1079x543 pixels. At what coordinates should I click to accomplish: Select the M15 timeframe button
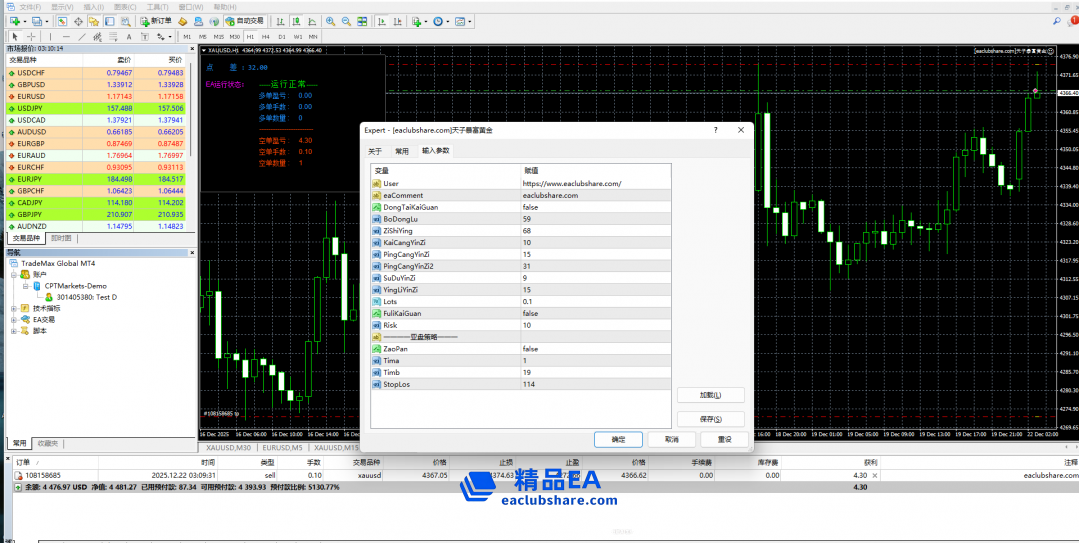(218, 36)
